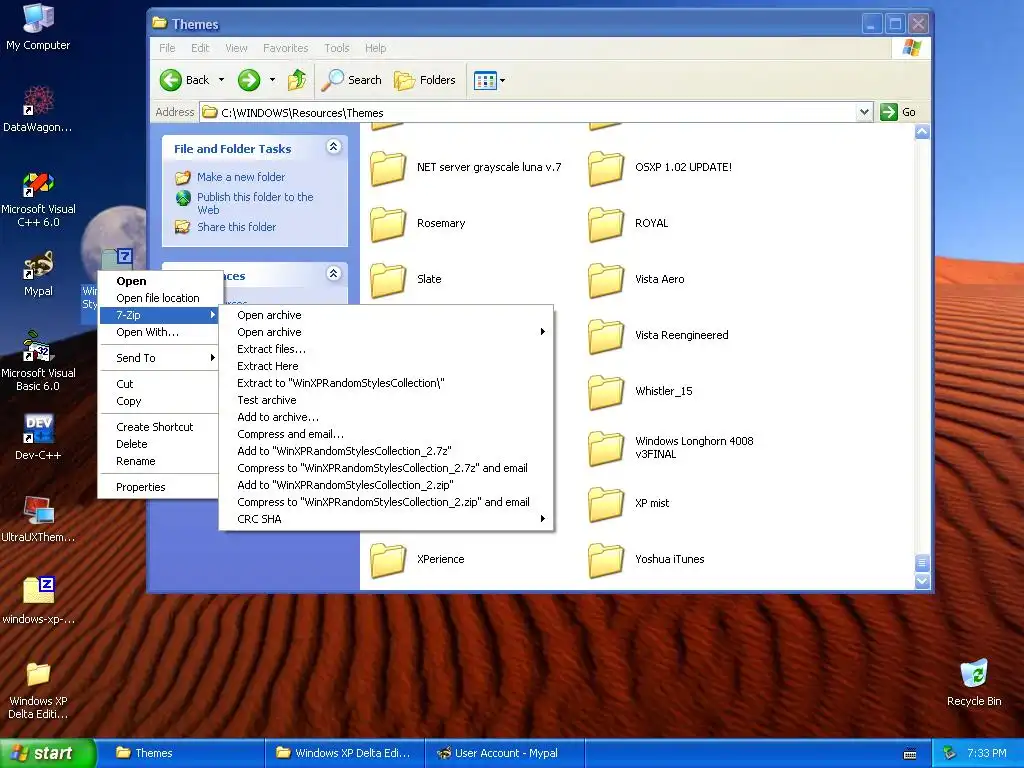Screen dimensions: 1024x768
Task: Open the Views button
Action: click(485, 80)
